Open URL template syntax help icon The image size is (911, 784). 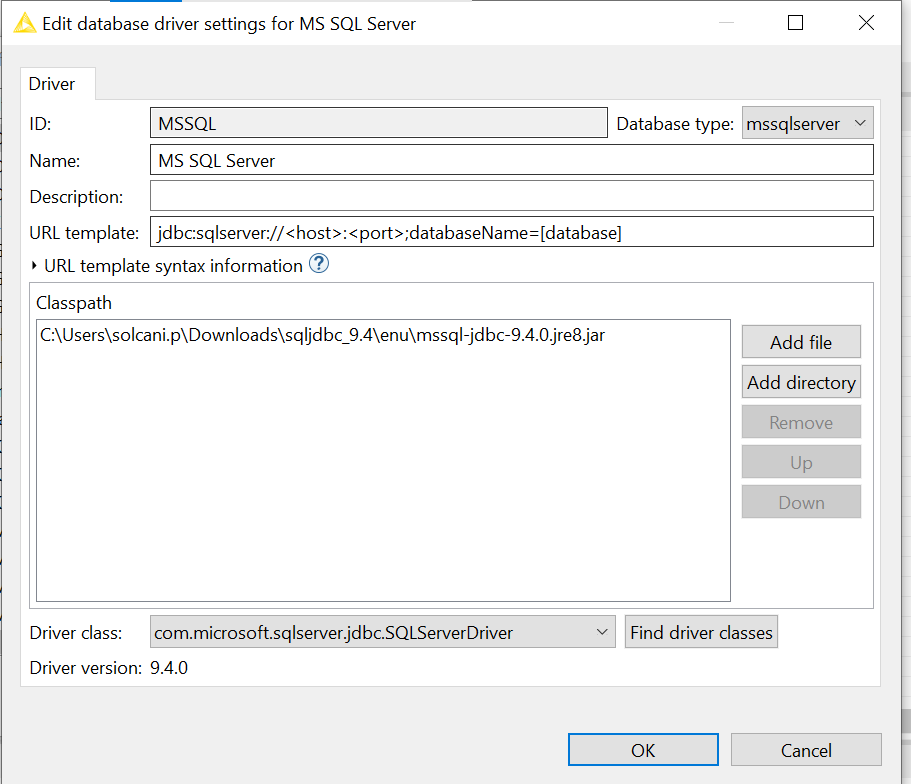318,265
